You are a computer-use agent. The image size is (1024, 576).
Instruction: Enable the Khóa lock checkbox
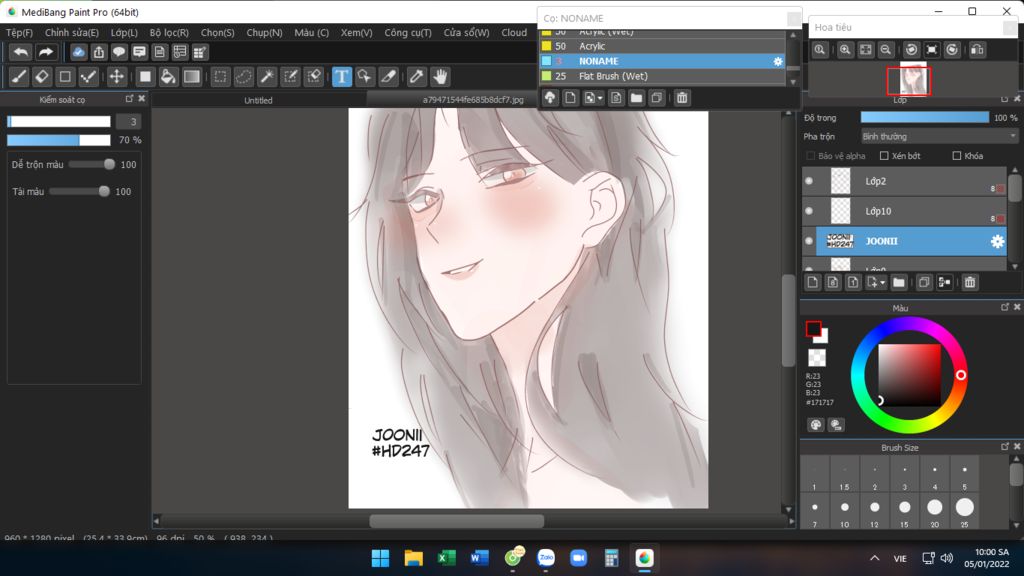957,156
